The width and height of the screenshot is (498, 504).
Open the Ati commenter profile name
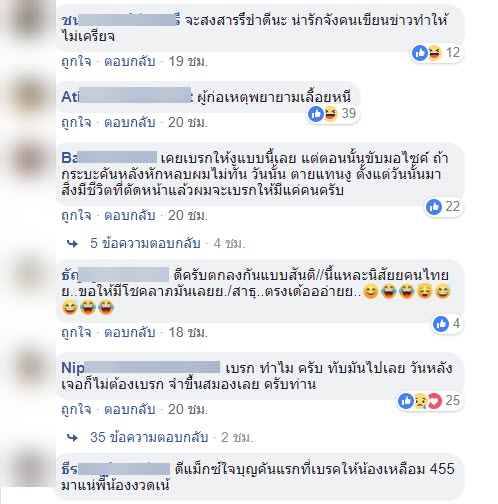pos(126,97)
